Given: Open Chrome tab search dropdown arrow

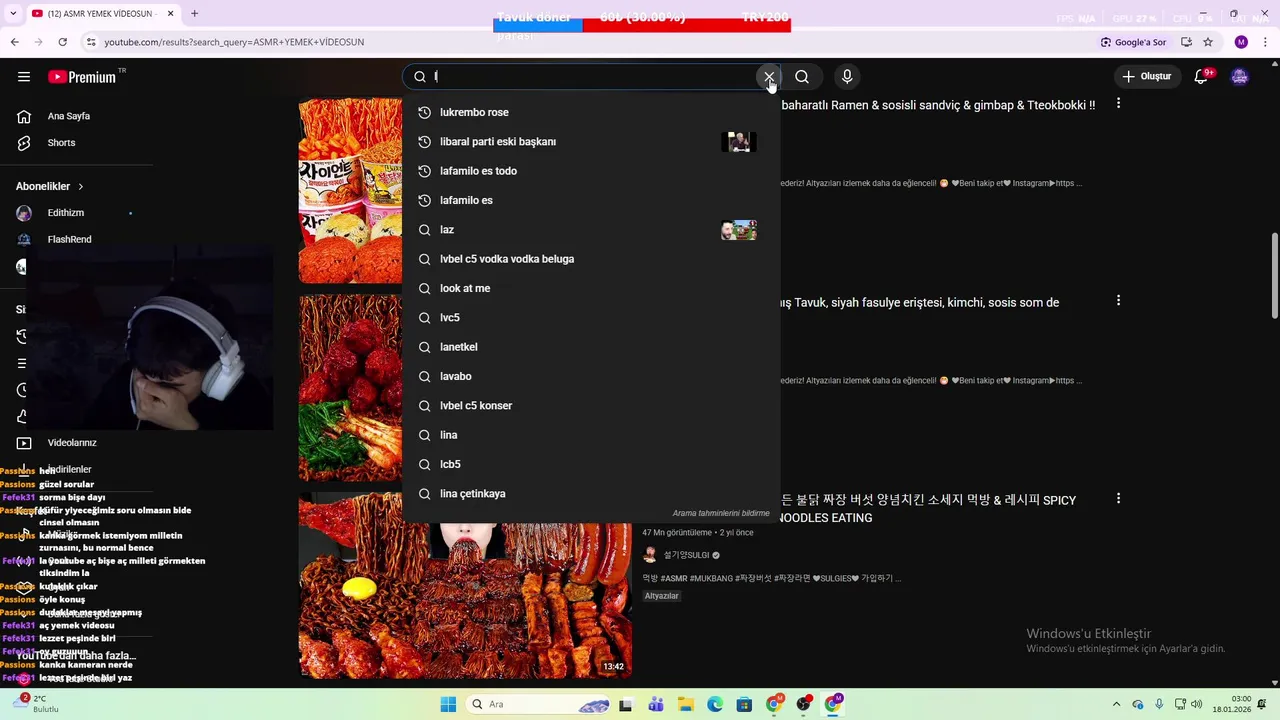Looking at the screenshot, I should tap(11, 14).
